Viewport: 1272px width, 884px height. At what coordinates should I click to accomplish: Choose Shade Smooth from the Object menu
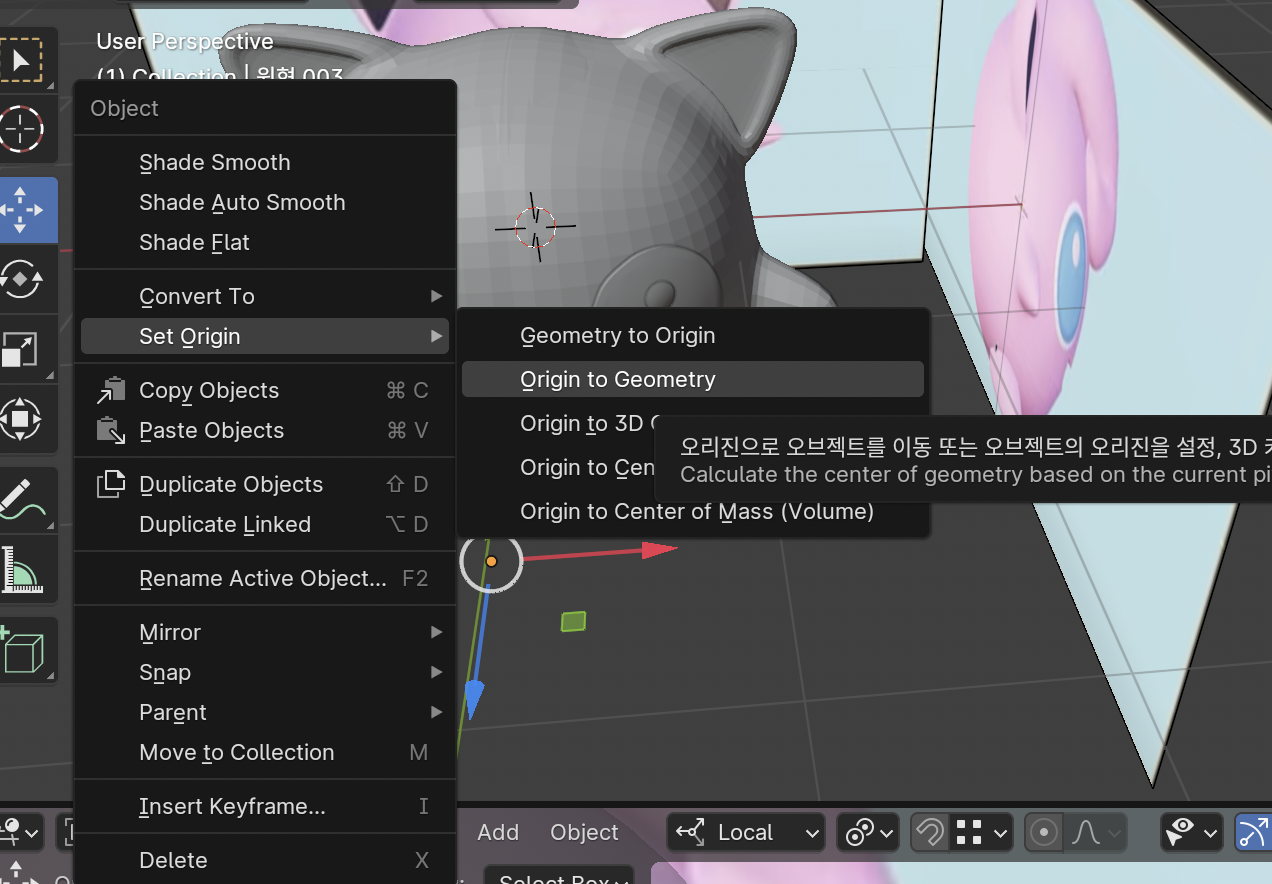pyautogui.click(x=265, y=162)
